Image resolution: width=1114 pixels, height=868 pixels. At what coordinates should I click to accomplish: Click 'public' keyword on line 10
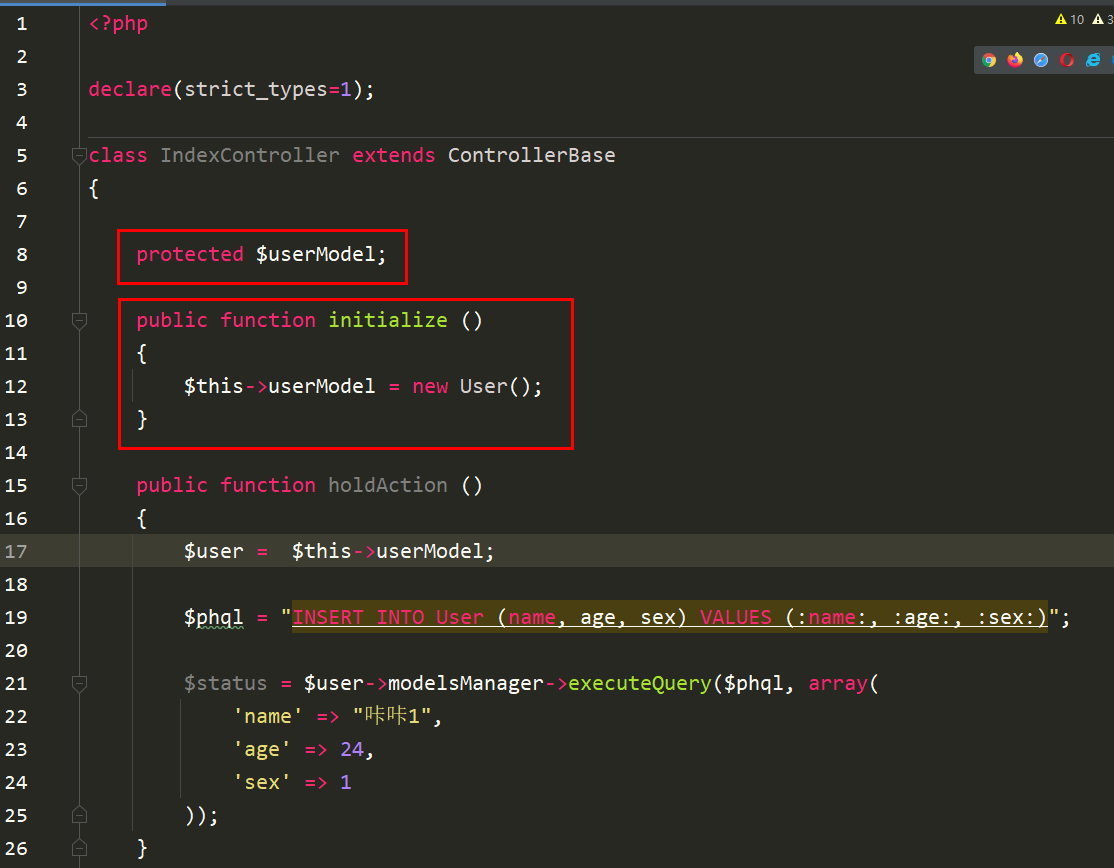[172, 320]
